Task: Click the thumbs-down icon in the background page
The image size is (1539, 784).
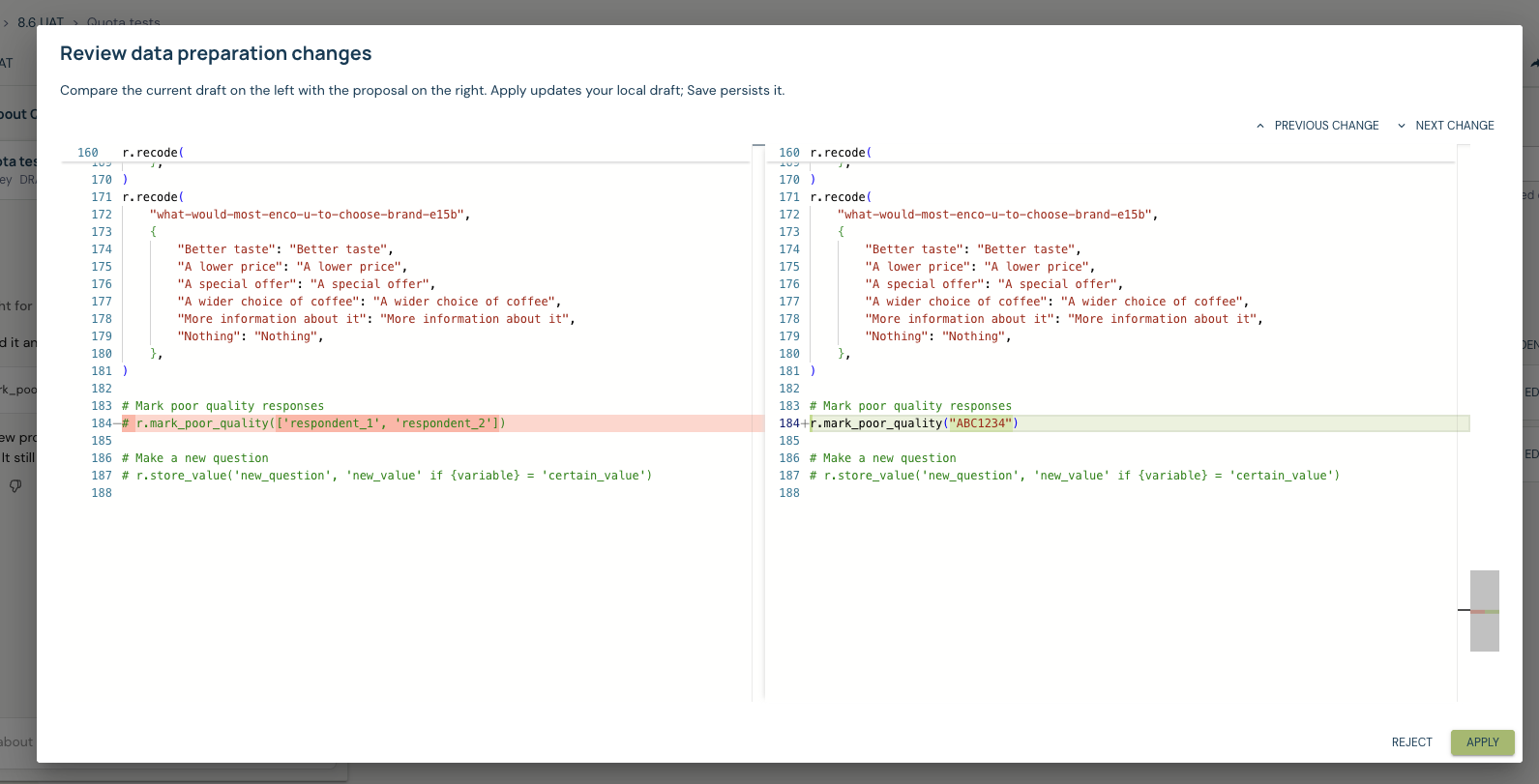Action: (15, 486)
